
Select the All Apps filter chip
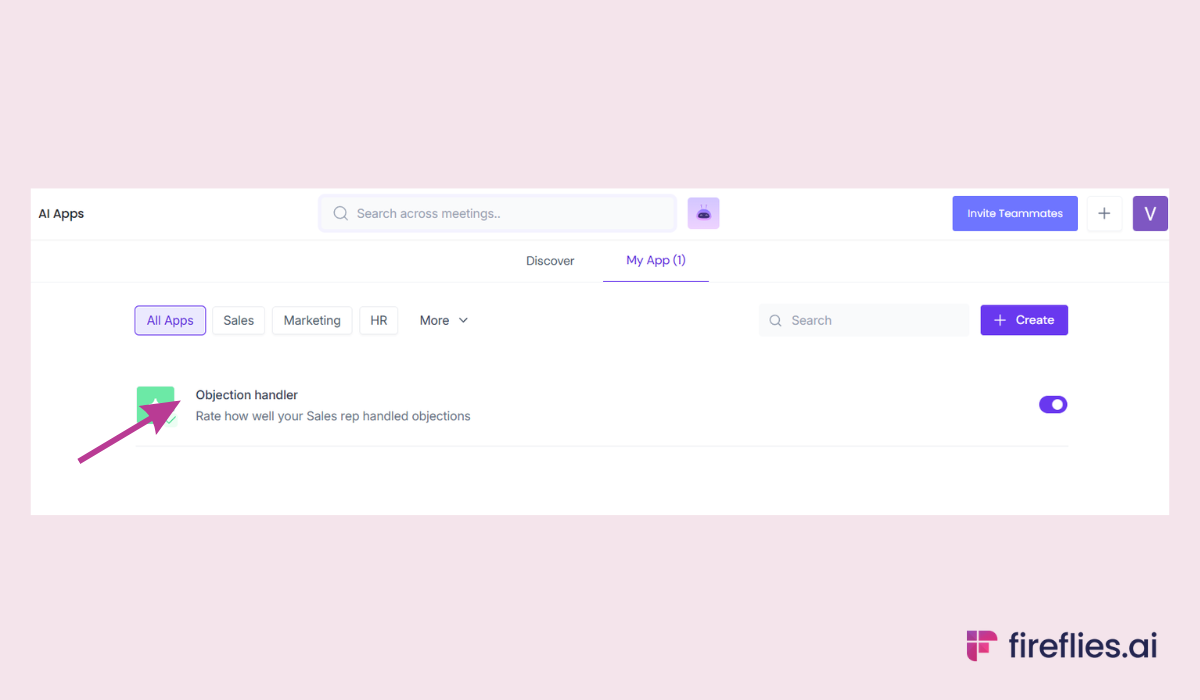point(170,320)
